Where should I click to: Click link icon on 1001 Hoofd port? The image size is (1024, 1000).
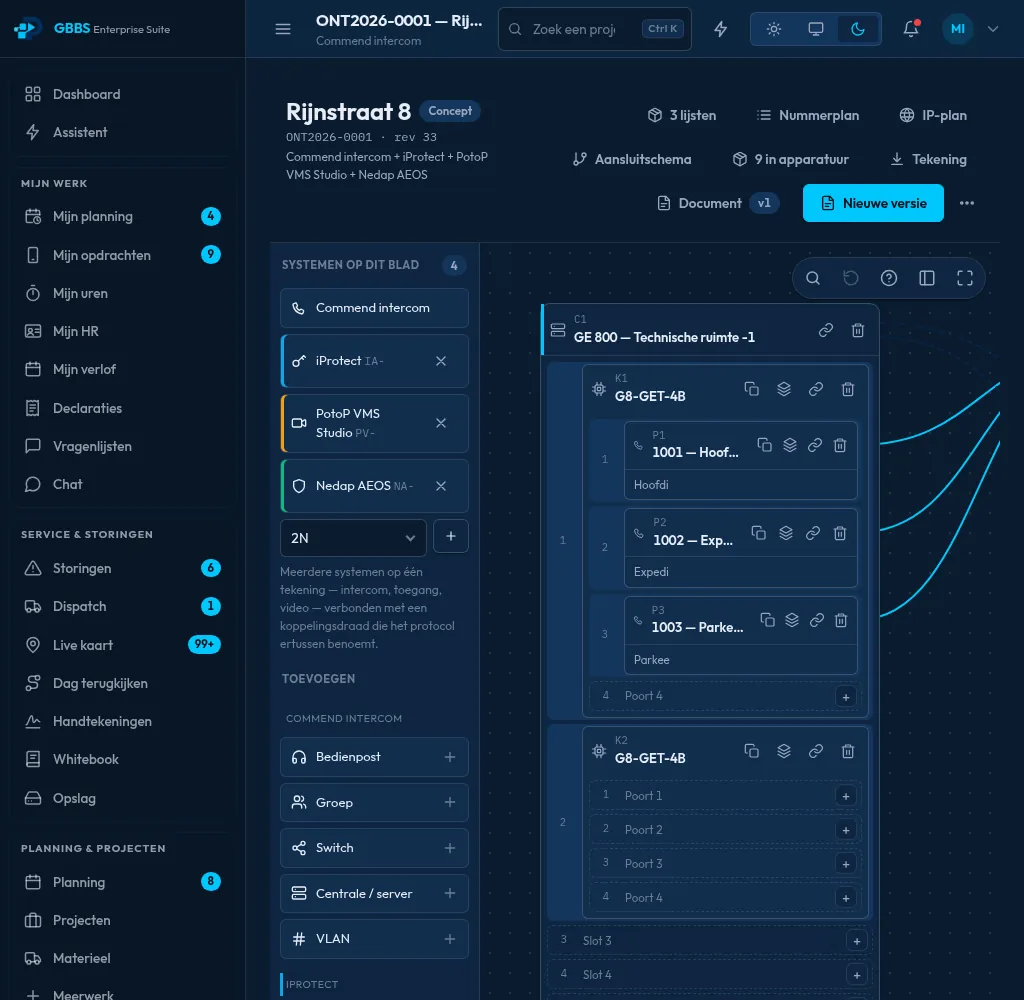(x=814, y=445)
